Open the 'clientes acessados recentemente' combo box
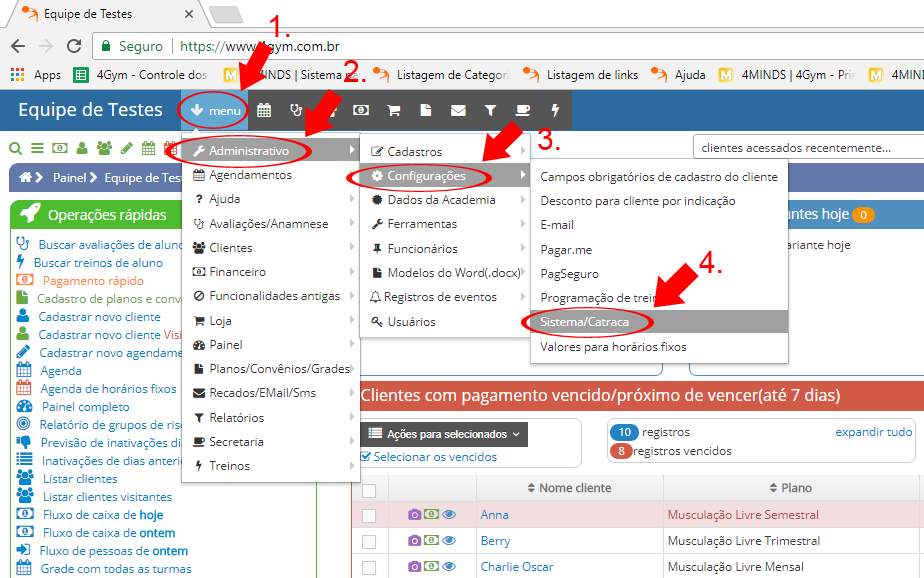Screen dimensions: 924x578 tap(806, 148)
